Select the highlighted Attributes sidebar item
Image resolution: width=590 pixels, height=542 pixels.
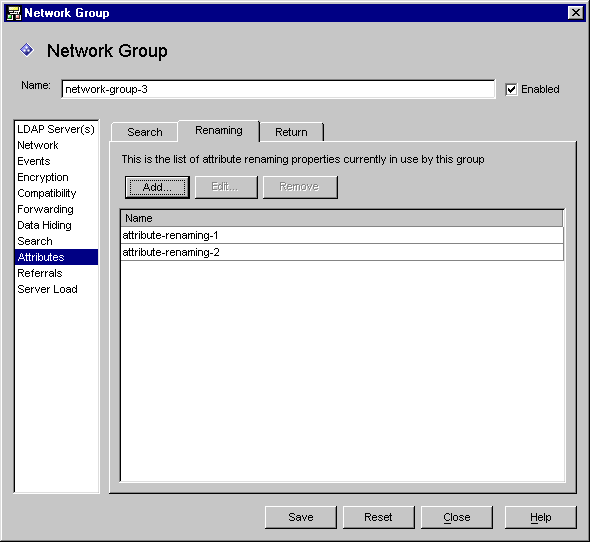56,257
